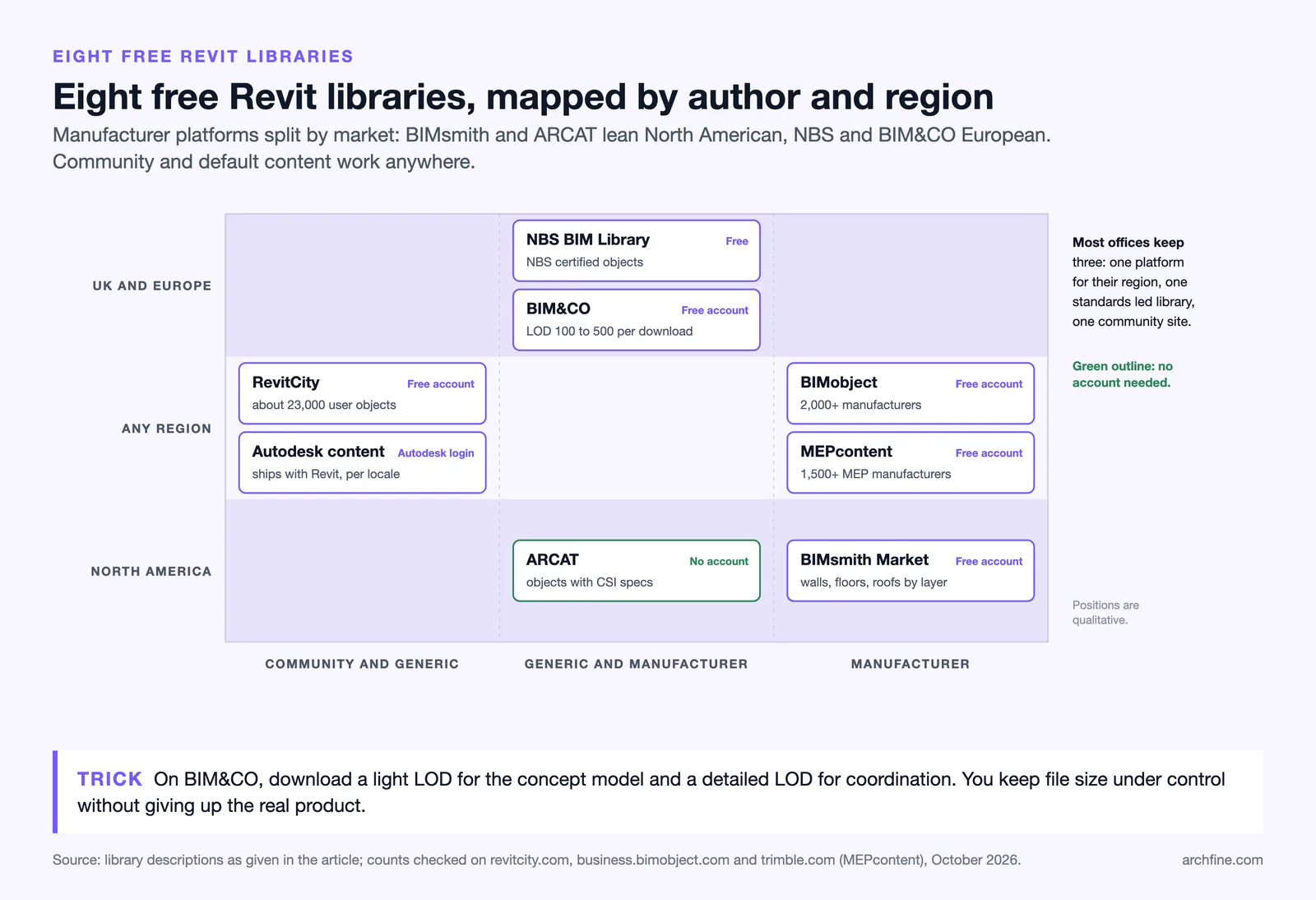Click 'walls, floors, roofs by layer' text
This screenshot has width=1316, height=900.
pos(873,582)
